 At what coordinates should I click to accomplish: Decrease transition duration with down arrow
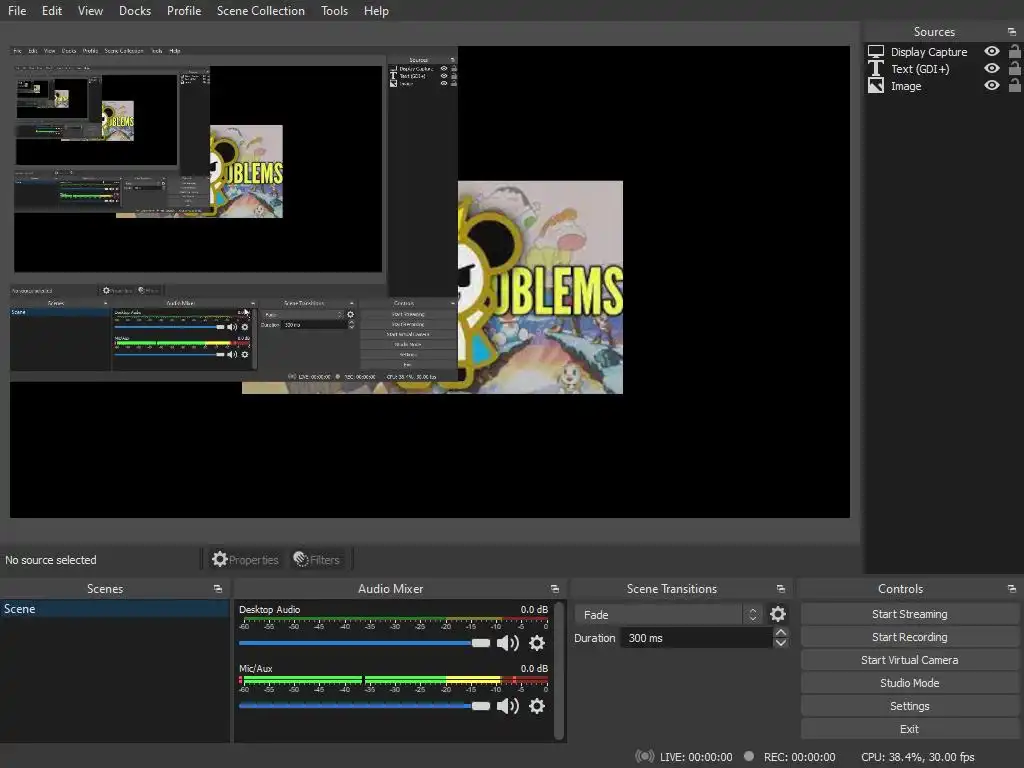(x=780, y=643)
